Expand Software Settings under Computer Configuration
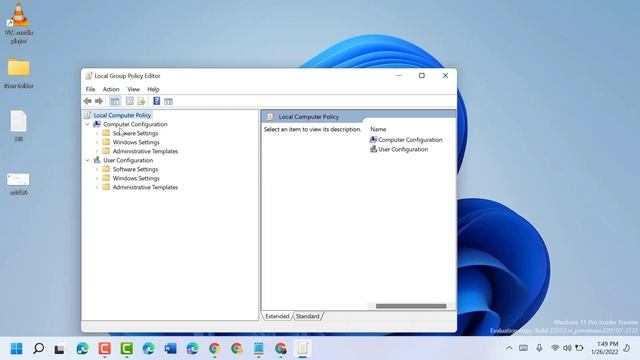This screenshot has height=360, width=640. point(97,133)
